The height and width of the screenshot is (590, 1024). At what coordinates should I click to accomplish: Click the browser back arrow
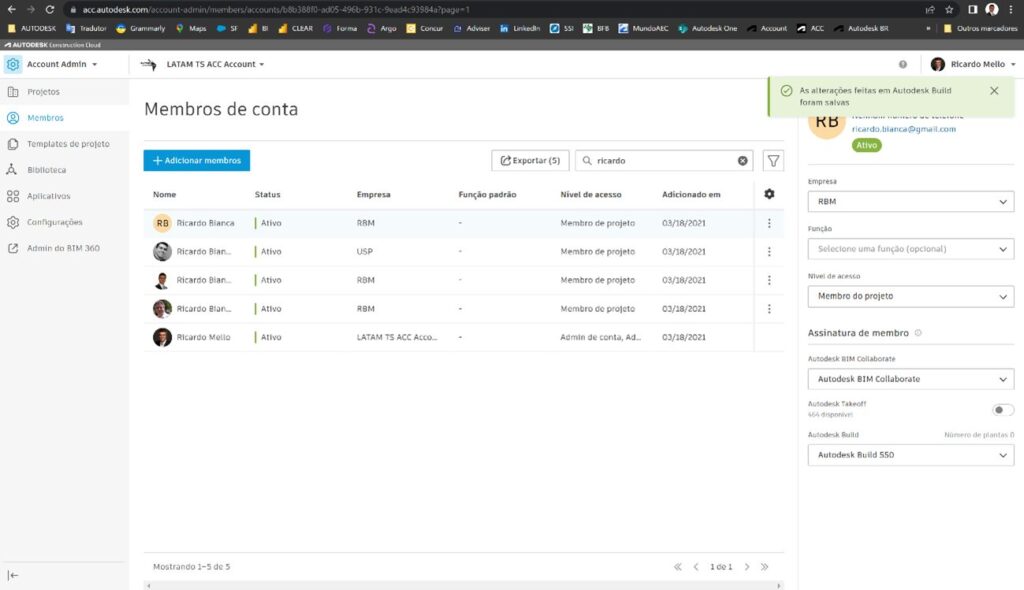[11, 9]
